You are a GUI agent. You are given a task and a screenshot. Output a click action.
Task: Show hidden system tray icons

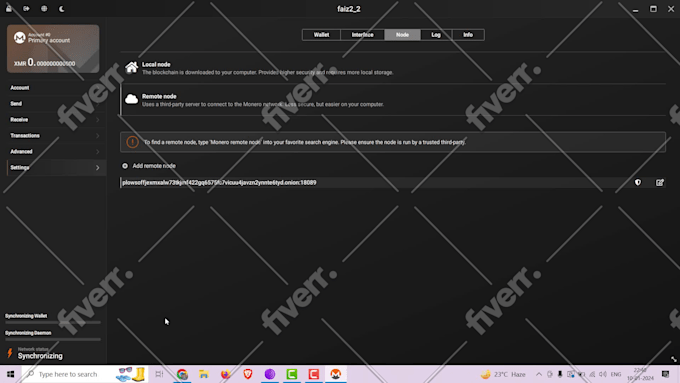539,374
